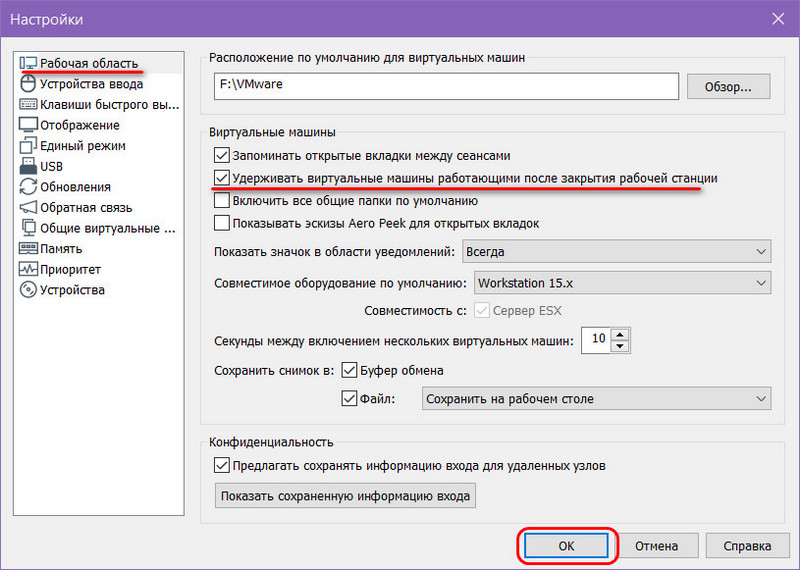
Task: Click the Отмена button
Action: [657, 546]
